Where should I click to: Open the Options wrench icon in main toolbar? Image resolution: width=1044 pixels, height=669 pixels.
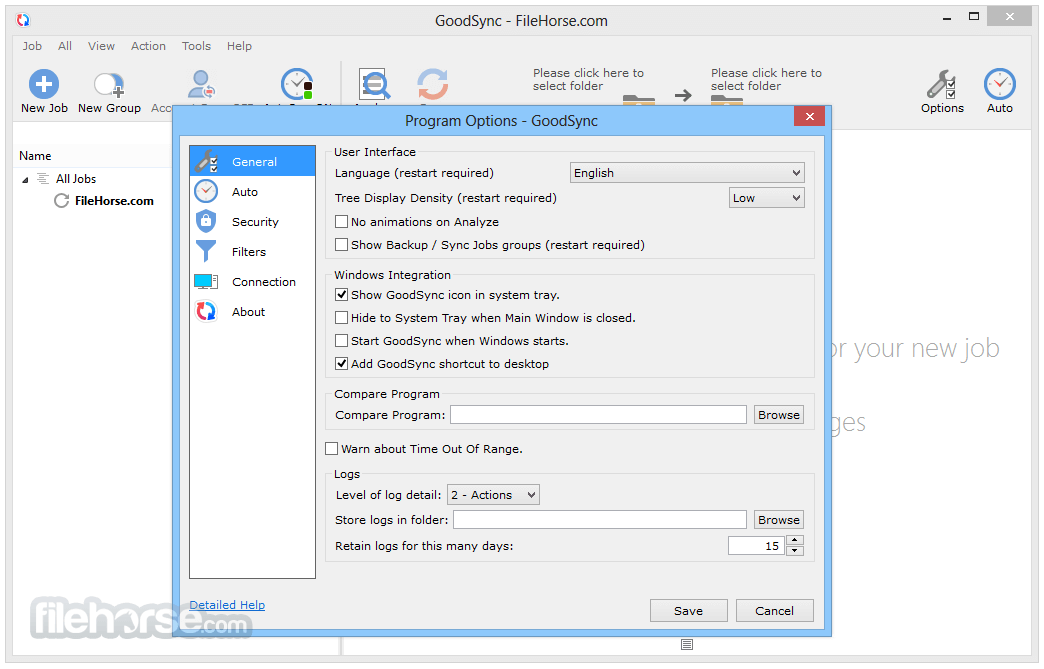click(941, 84)
